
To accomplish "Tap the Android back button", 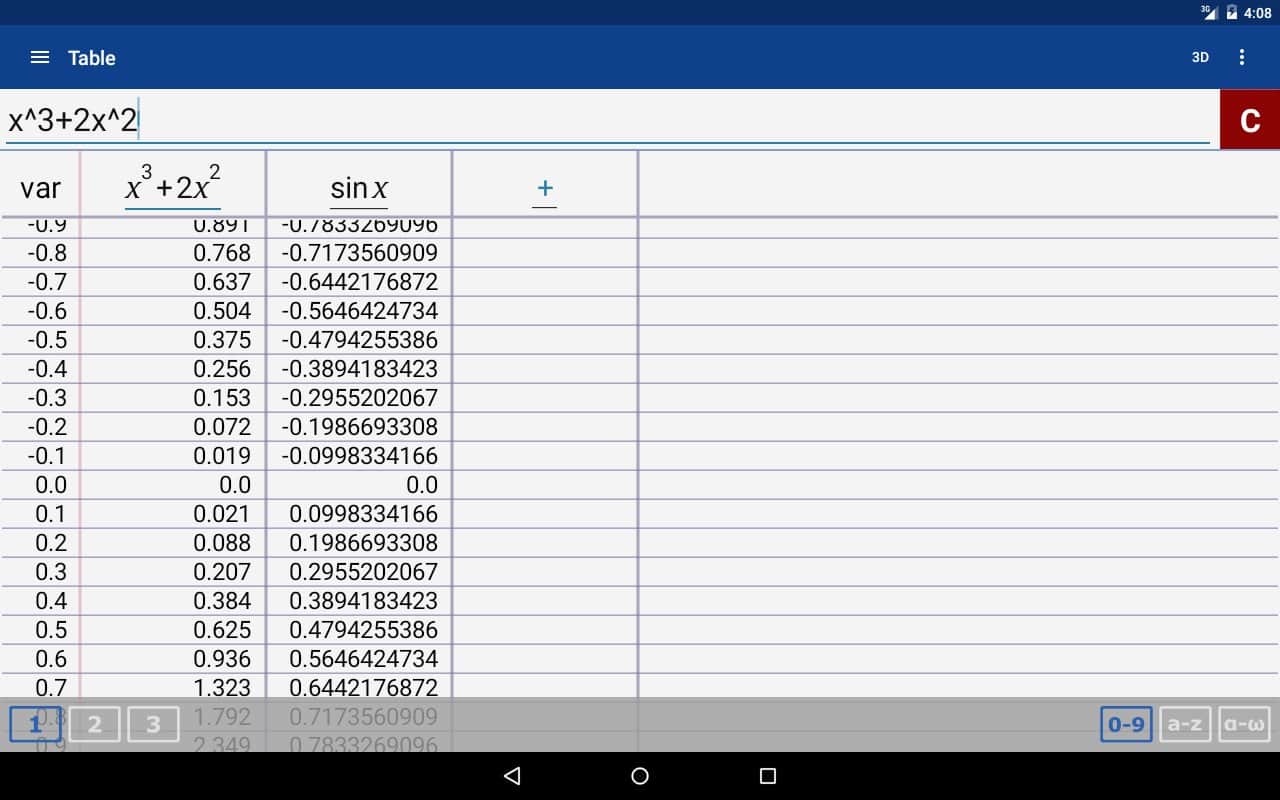I will (x=512, y=776).
